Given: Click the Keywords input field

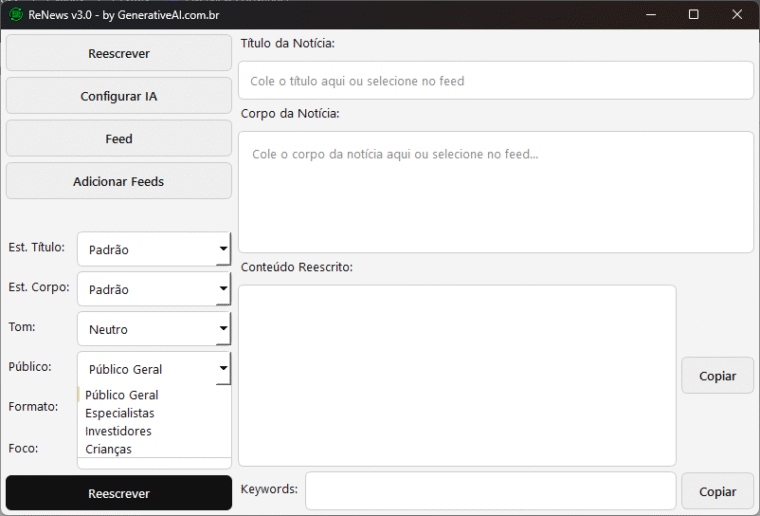Looking at the screenshot, I should (490, 490).
